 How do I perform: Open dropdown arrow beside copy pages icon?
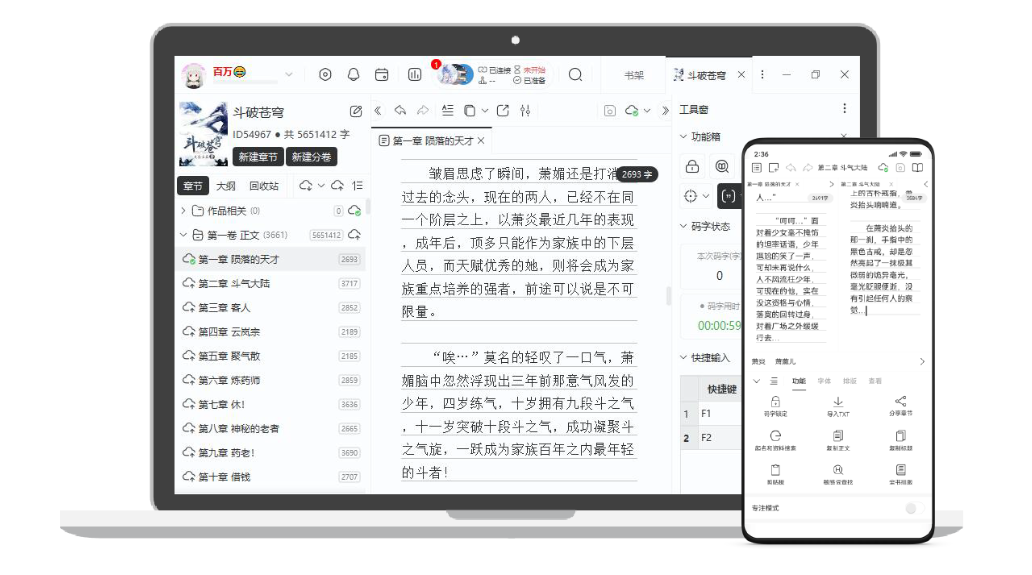[x=485, y=111]
